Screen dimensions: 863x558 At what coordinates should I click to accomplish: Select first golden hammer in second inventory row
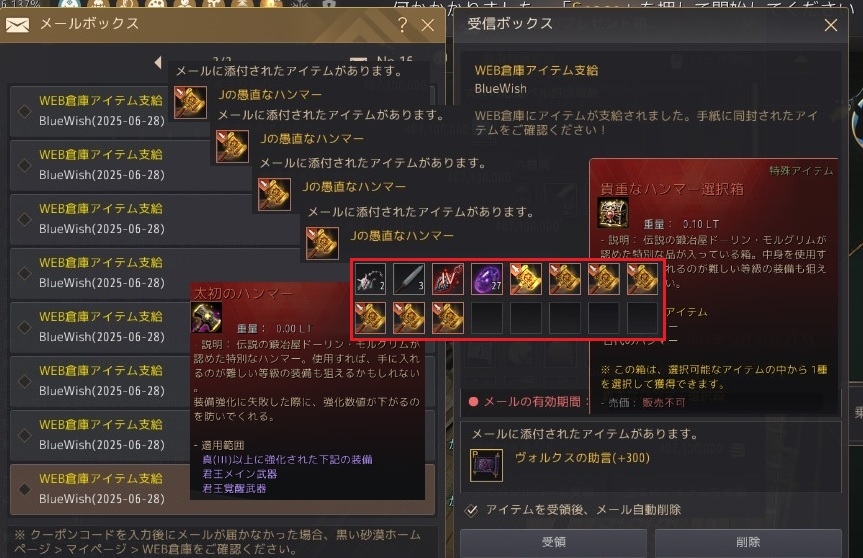pyautogui.click(x=370, y=318)
